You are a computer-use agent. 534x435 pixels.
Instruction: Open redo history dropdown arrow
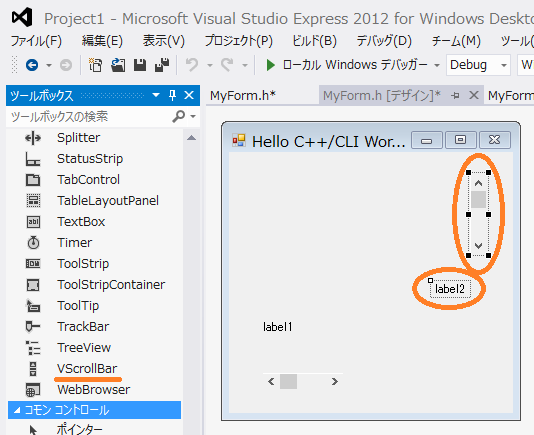tap(245, 65)
